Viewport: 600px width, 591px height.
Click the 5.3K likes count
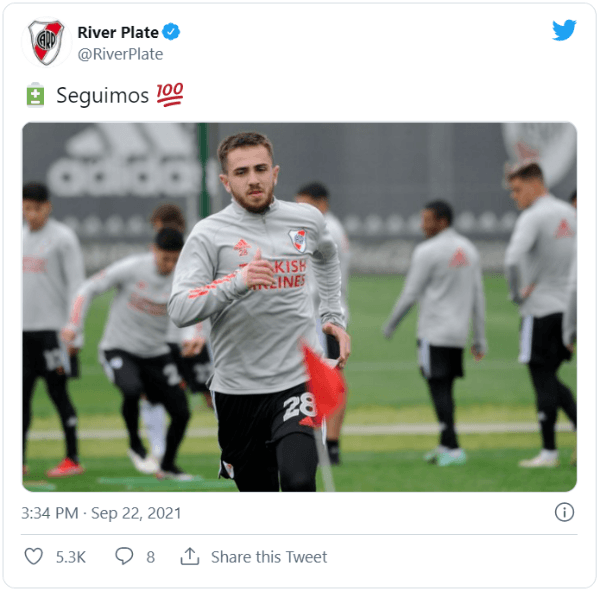[71, 557]
